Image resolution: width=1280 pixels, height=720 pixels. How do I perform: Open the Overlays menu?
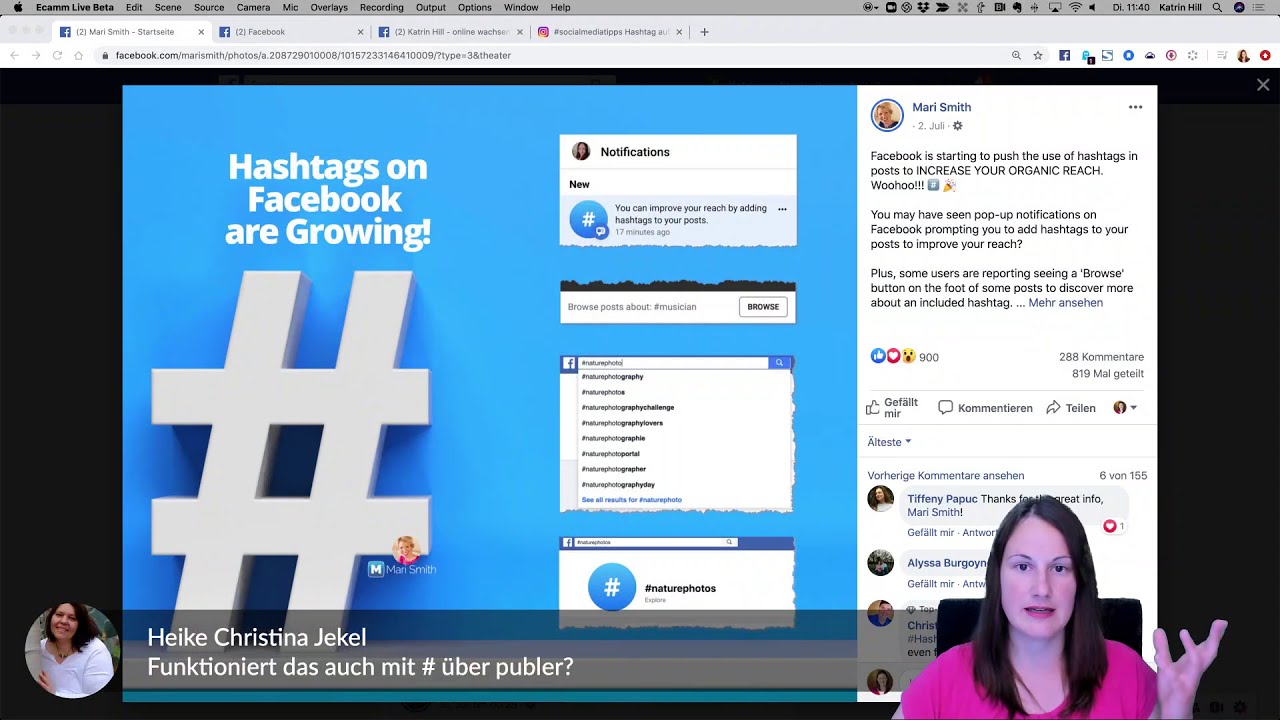[x=329, y=7]
